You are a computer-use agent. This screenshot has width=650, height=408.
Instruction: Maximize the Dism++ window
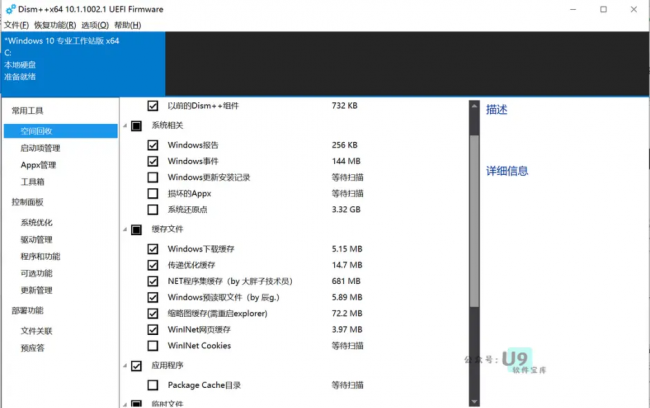pyautogui.click(x=604, y=9)
